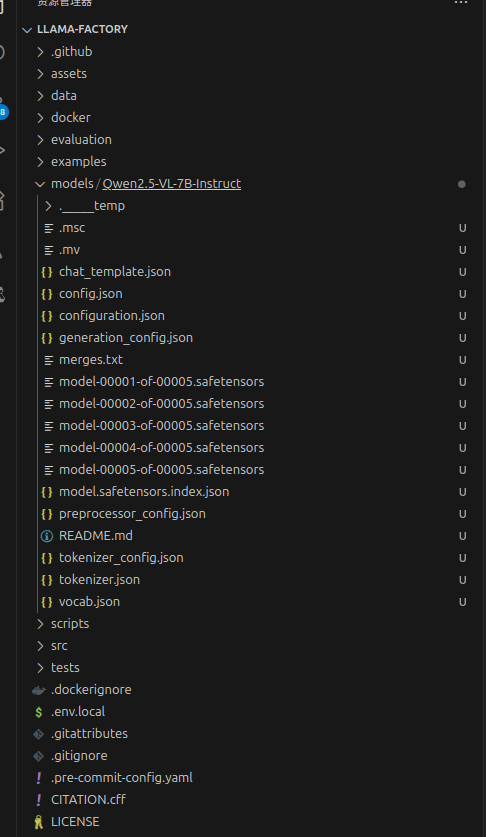Viewport: 486px width, 837px height.
Task: Expand the scripts folder
Action: (40, 623)
